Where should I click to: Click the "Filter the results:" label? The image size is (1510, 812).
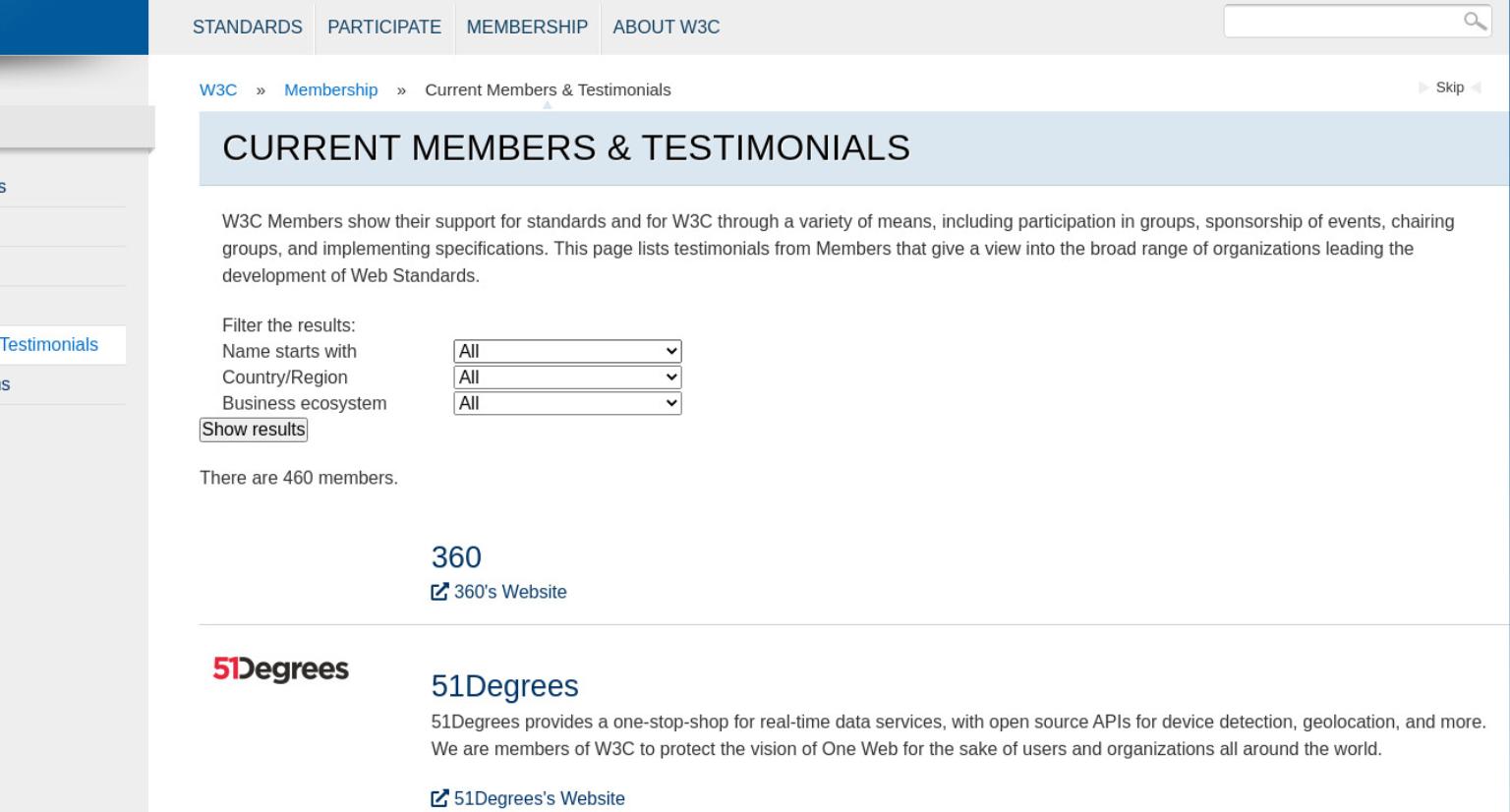(x=289, y=325)
